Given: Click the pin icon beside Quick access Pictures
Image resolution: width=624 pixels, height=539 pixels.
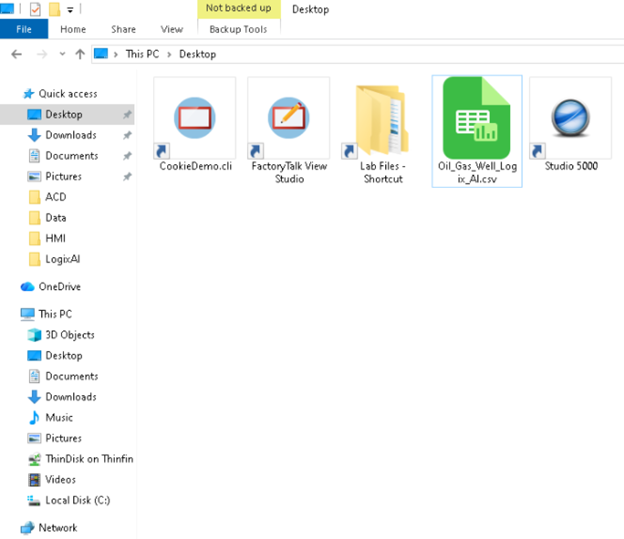Looking at the screenshot, I should [127, 177].
